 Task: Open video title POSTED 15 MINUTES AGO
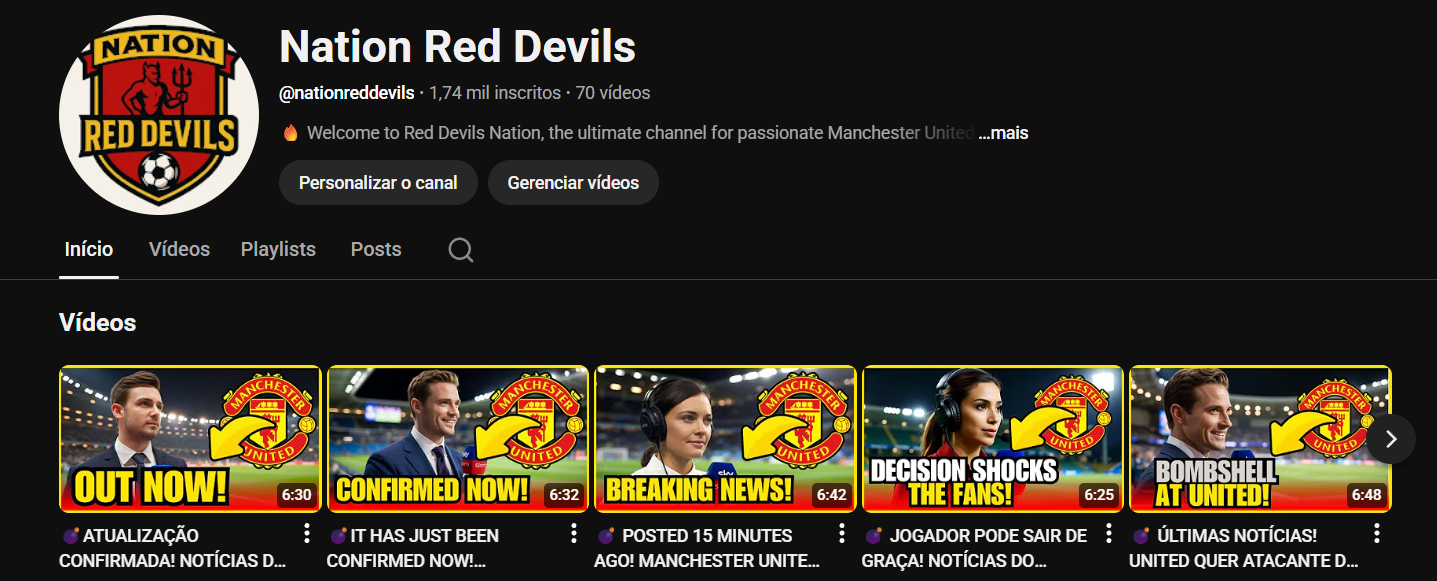pos(708,548)
